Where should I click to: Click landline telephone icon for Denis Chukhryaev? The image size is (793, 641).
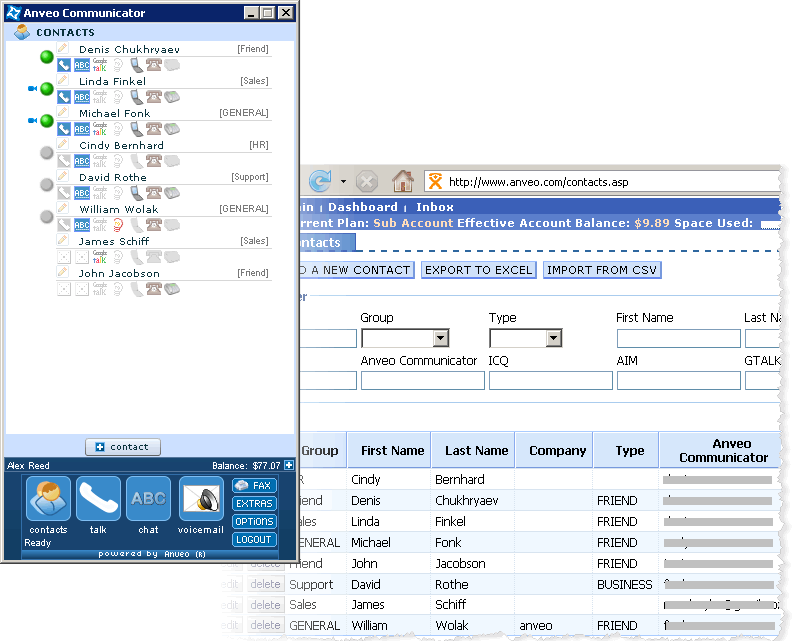click(x=154, y=65)
